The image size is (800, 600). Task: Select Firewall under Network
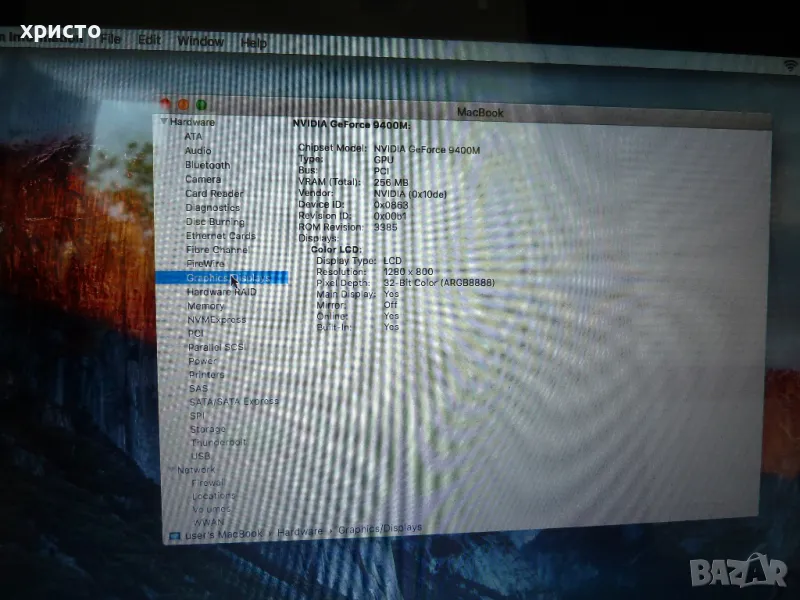coord(208,483)
